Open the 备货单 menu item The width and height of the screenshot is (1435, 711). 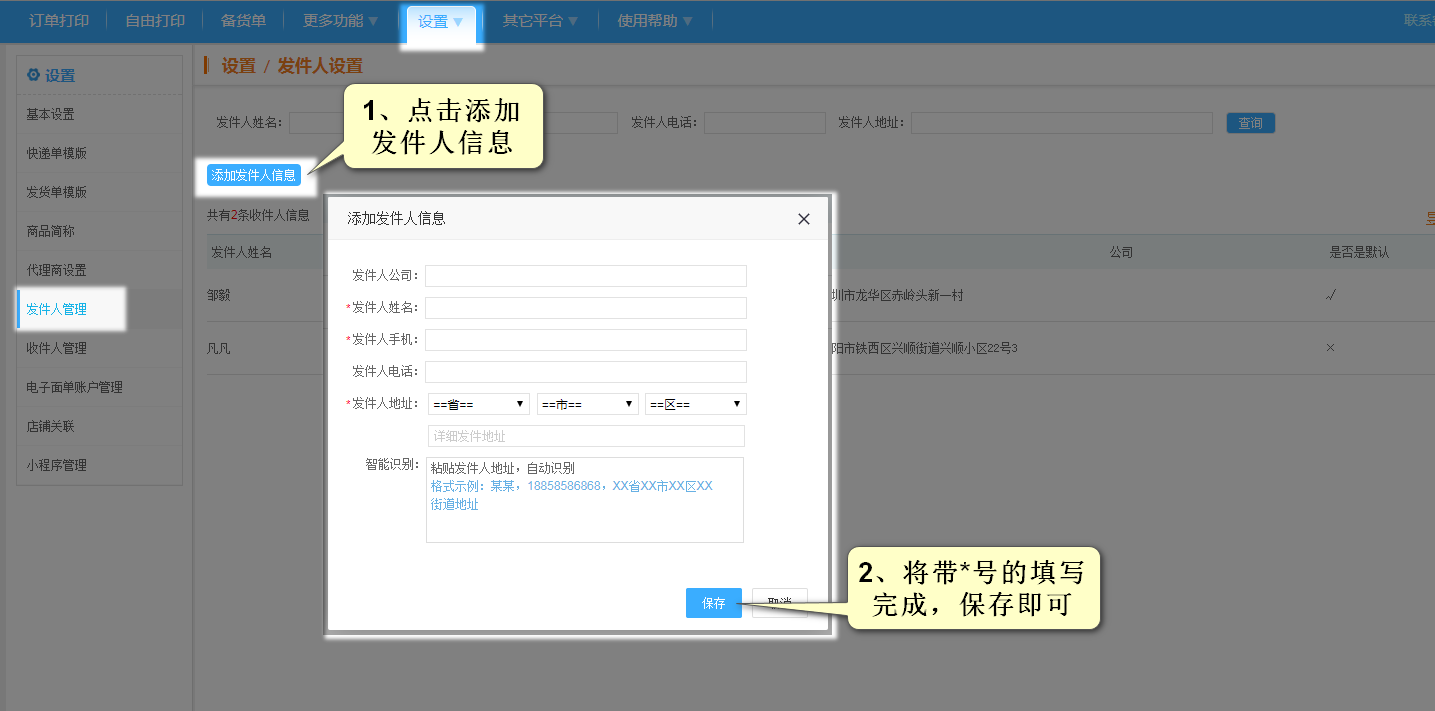click(243, 21)
